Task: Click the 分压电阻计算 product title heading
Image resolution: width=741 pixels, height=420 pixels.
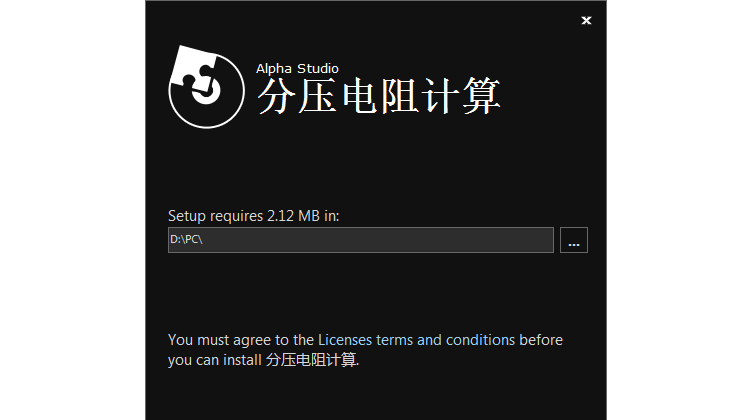Action: point(379,96)
